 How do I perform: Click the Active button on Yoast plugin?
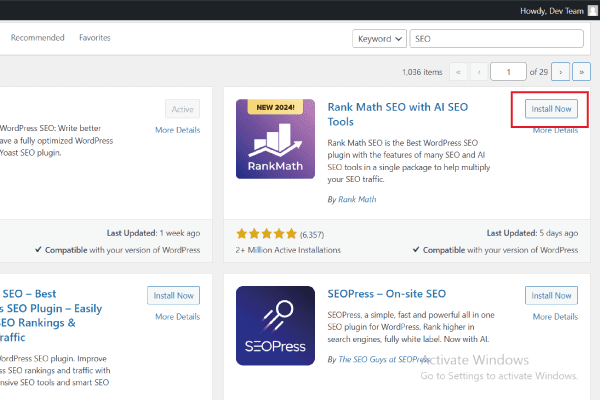(183, 109)
